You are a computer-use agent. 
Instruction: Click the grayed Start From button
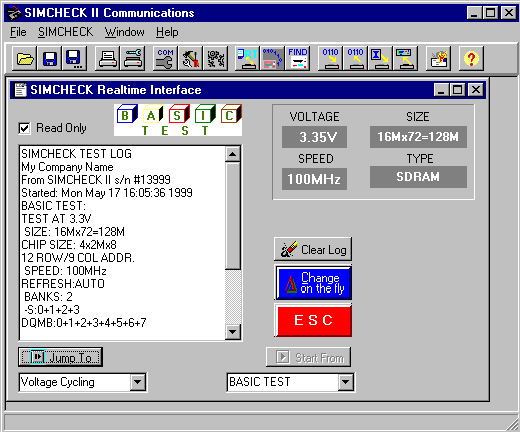pyautogui.click(x=308, y=357)
